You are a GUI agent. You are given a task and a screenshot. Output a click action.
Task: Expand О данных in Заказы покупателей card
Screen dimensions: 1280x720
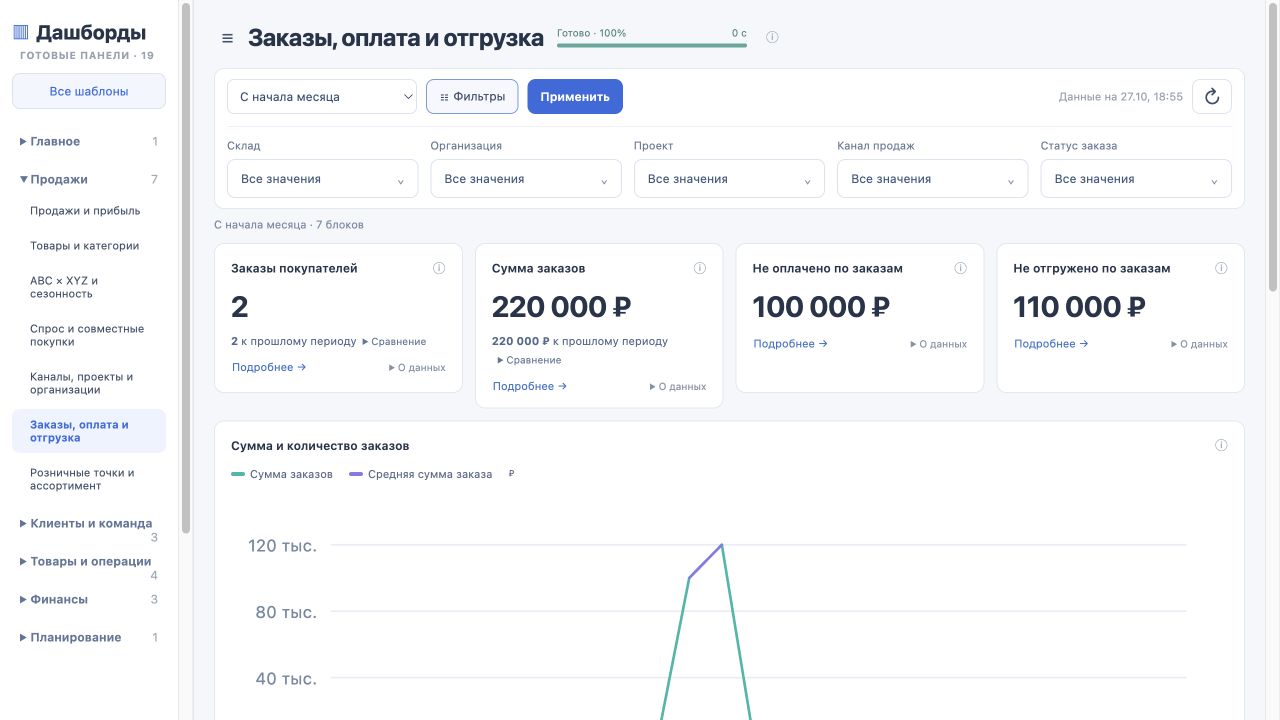[417, 368]
